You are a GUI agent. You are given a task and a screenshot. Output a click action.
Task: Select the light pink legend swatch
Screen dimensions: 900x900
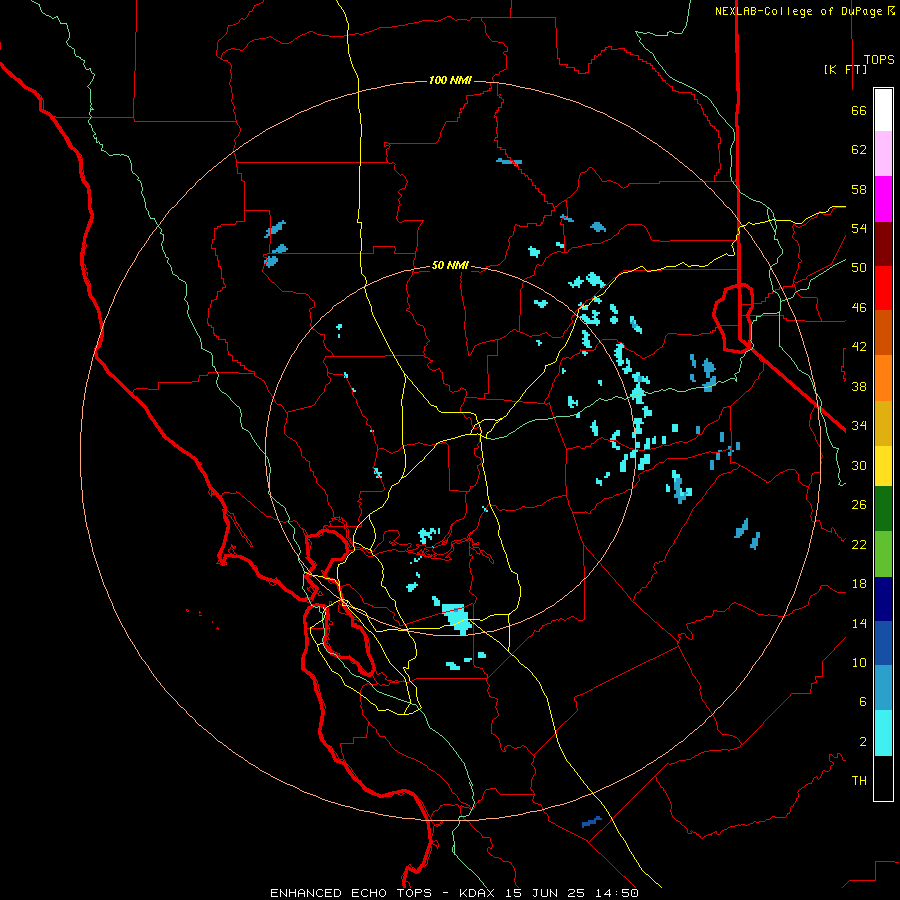883,153
